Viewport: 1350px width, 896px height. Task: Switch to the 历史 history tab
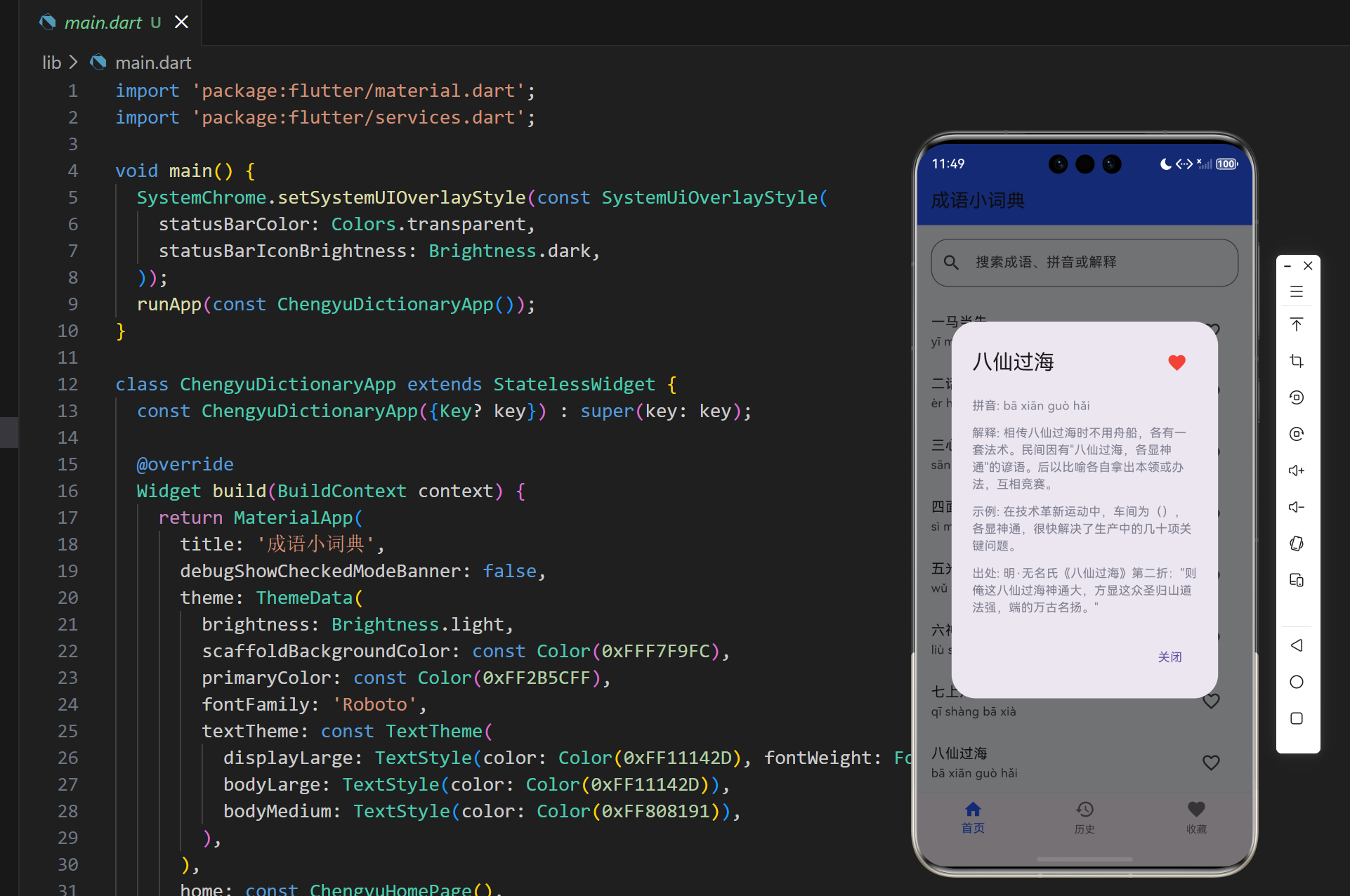point(1084,817)
